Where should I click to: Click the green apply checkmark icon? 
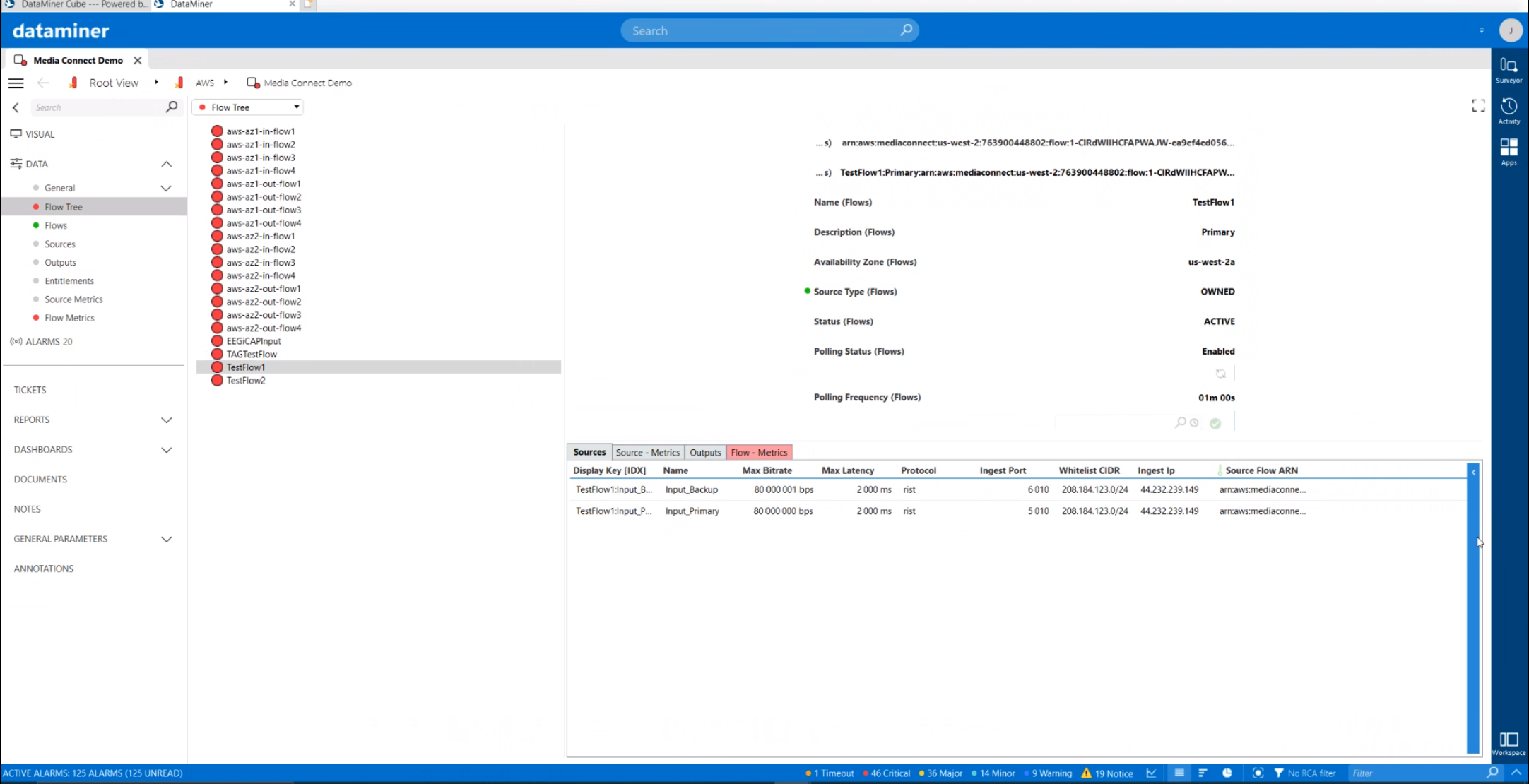[x=1215, y=423]
